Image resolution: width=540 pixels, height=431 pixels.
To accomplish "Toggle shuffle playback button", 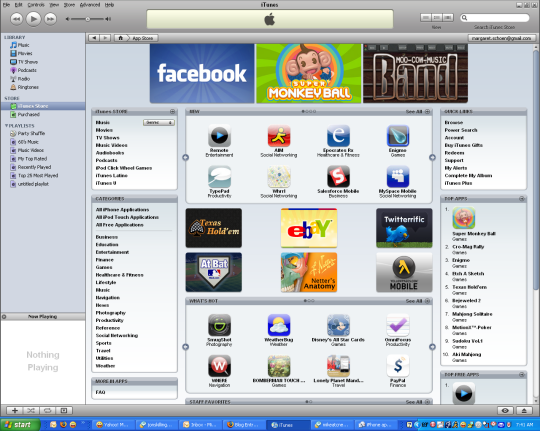I will click(x=31, y=410).
